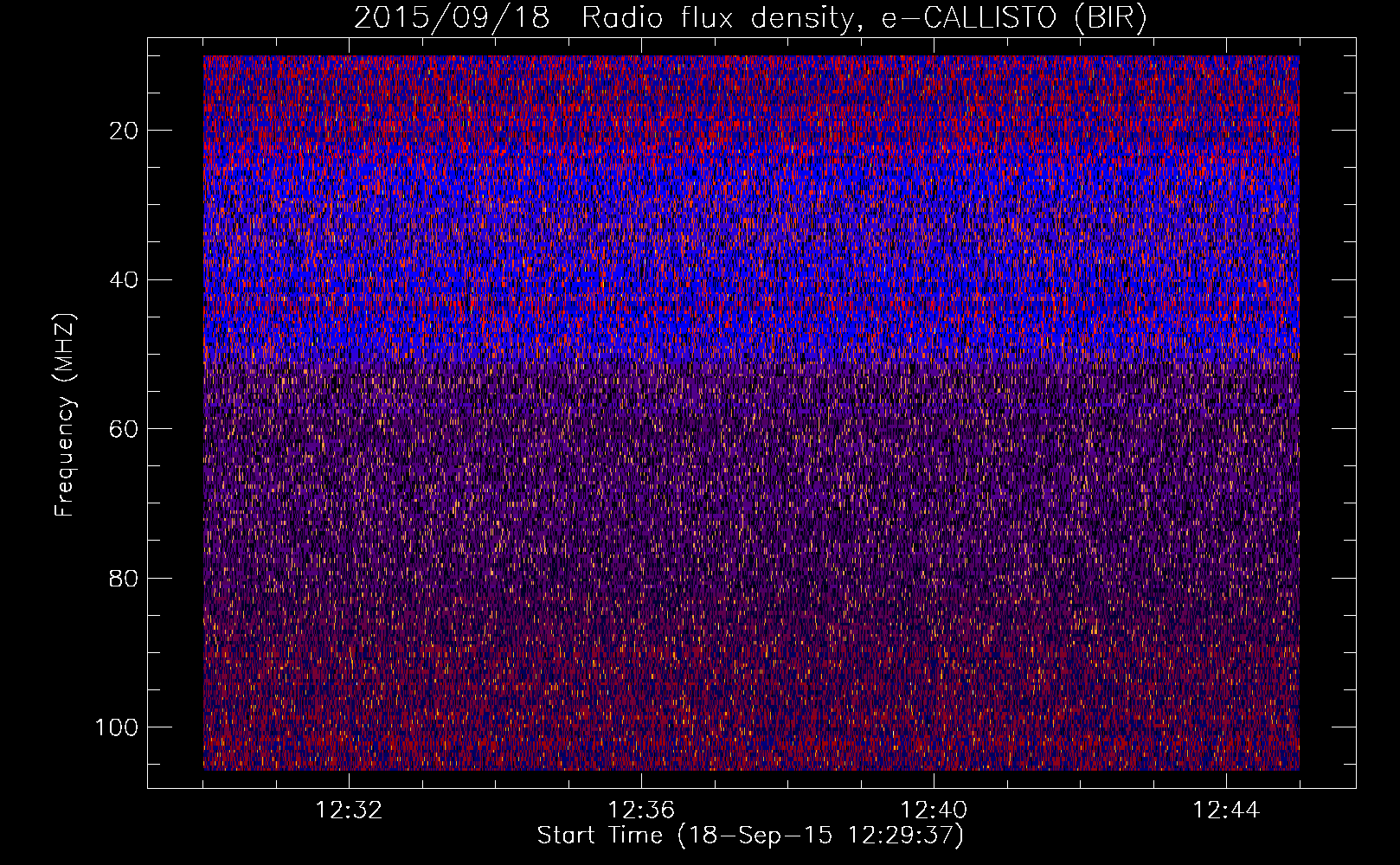The width and height of the screenshot is (1400, 865).
Task: Click the 80 MHz frequency tick label
Action: tap(125, 579)
